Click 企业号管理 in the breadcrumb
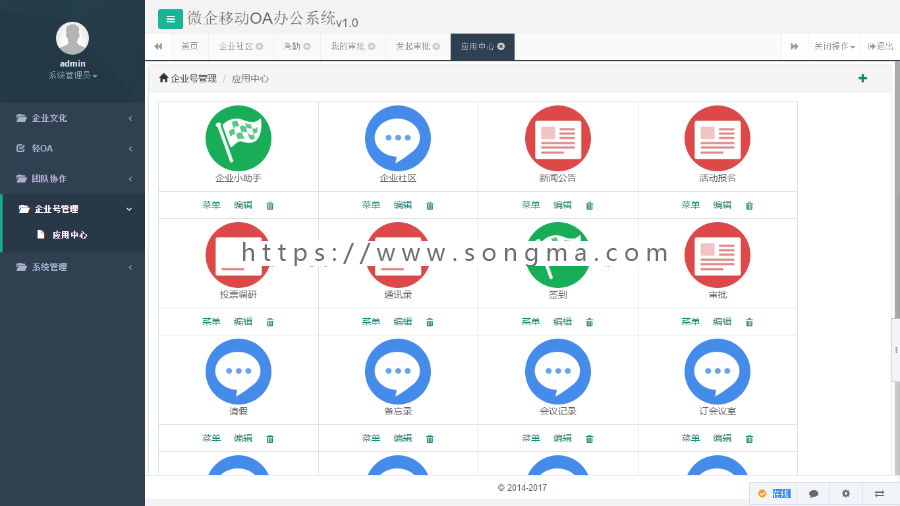The image size is (900, 506). coord(193,79)
